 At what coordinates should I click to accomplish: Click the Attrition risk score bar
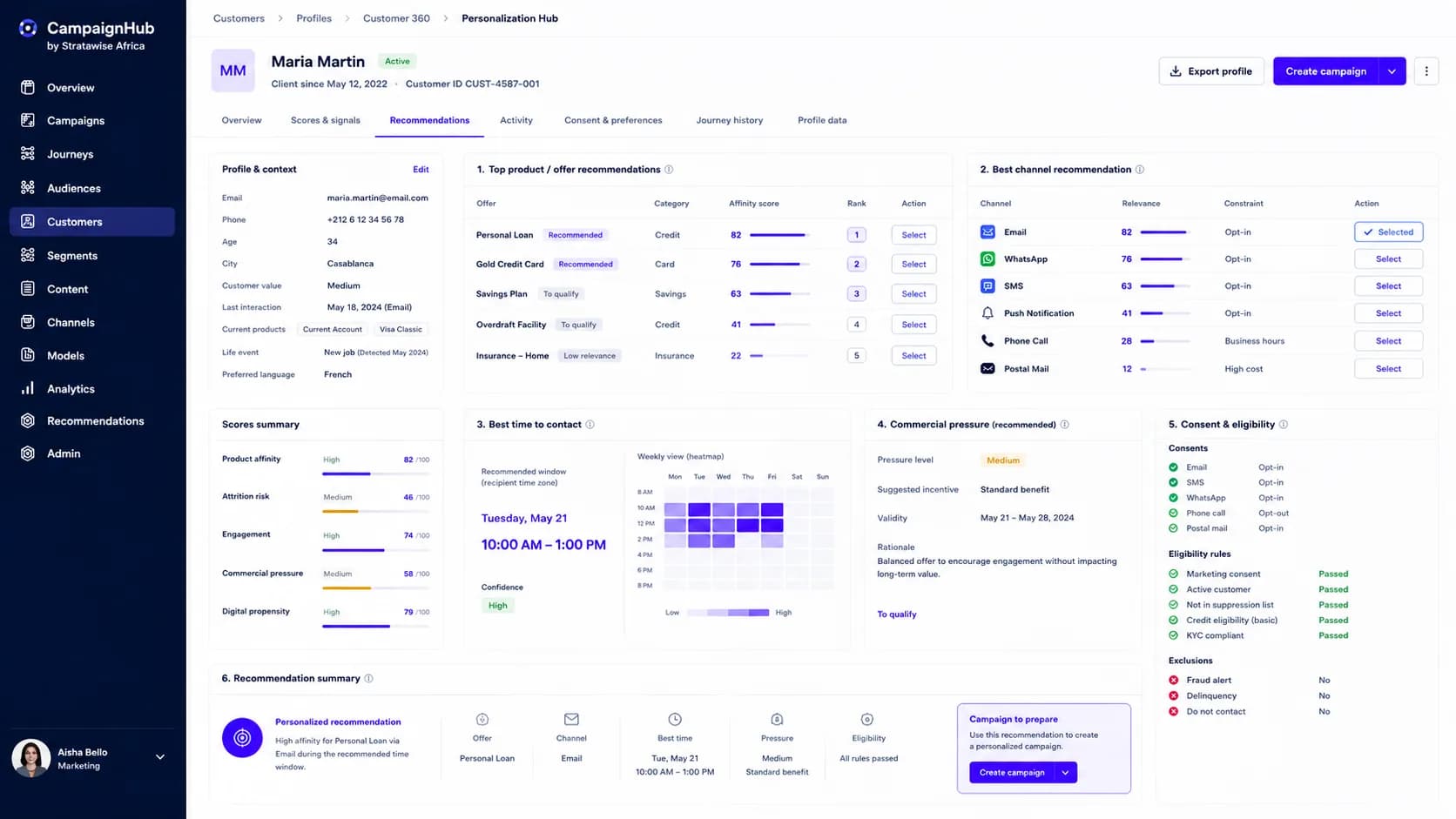(375, 512)
